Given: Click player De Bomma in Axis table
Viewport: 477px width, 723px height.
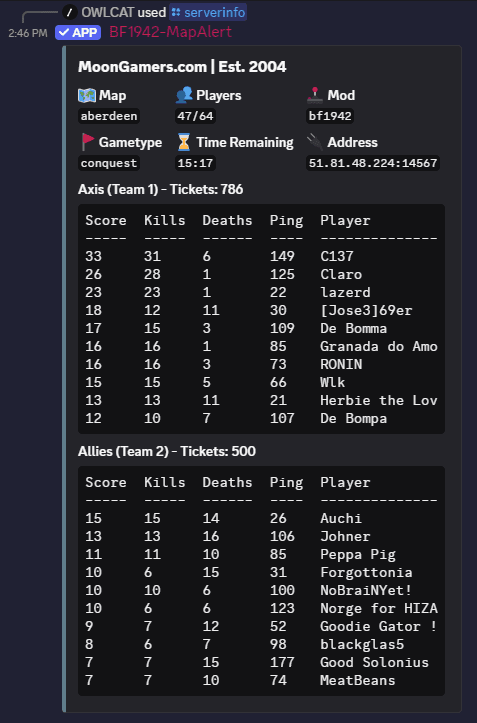Looking at the screenshot, I should [x=354, y=328].
